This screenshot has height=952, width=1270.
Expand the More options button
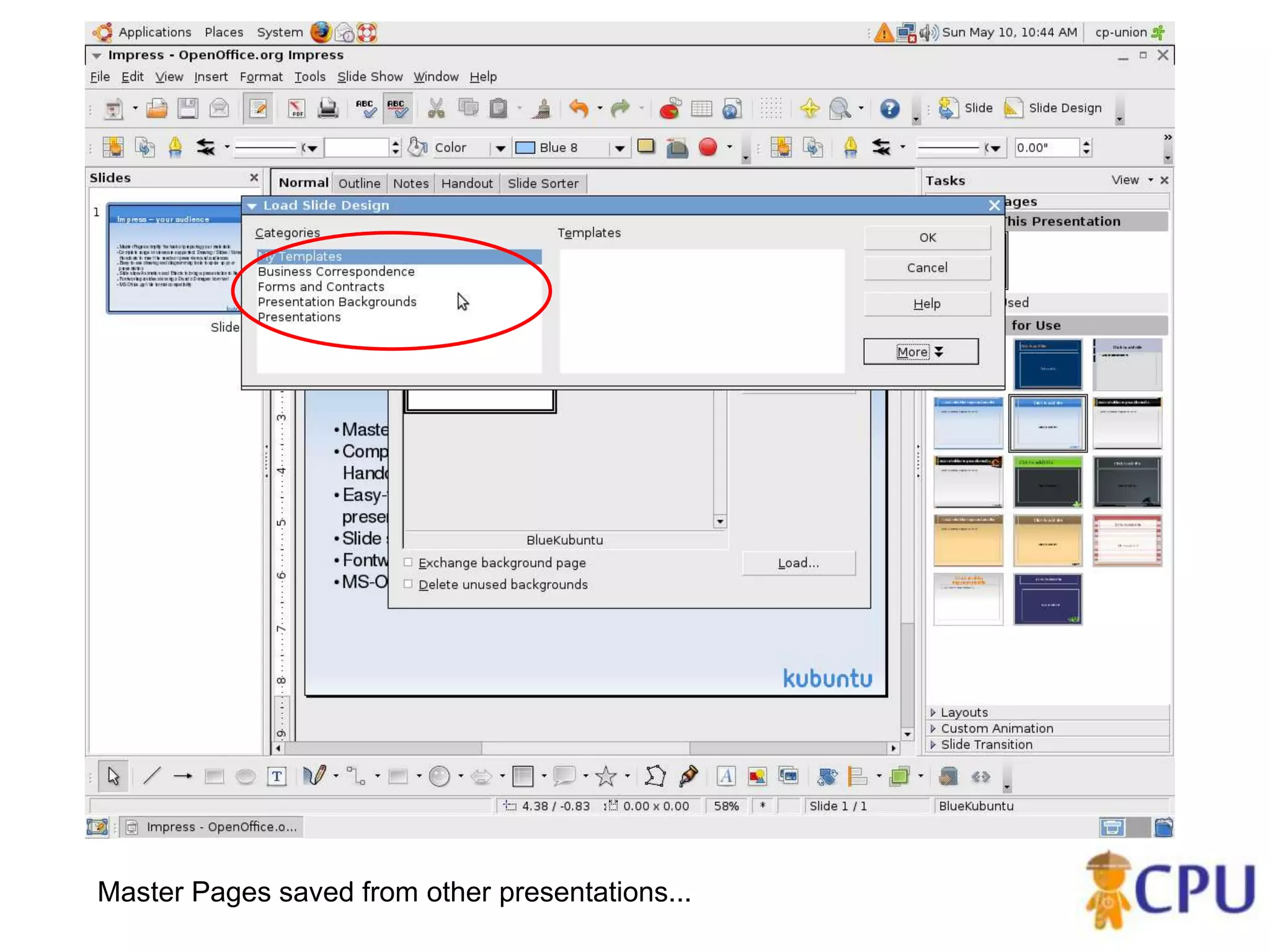[921, 351]
